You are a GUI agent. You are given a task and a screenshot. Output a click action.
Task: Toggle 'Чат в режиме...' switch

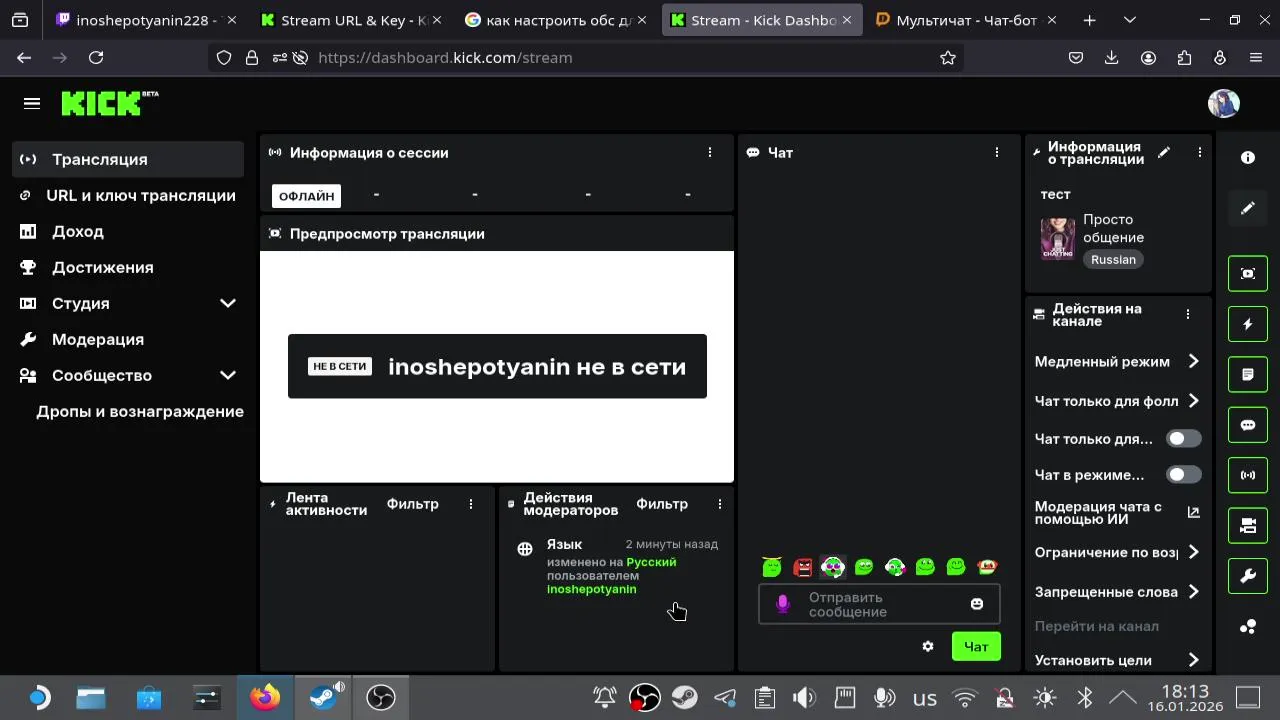[x=1184, y=475]
